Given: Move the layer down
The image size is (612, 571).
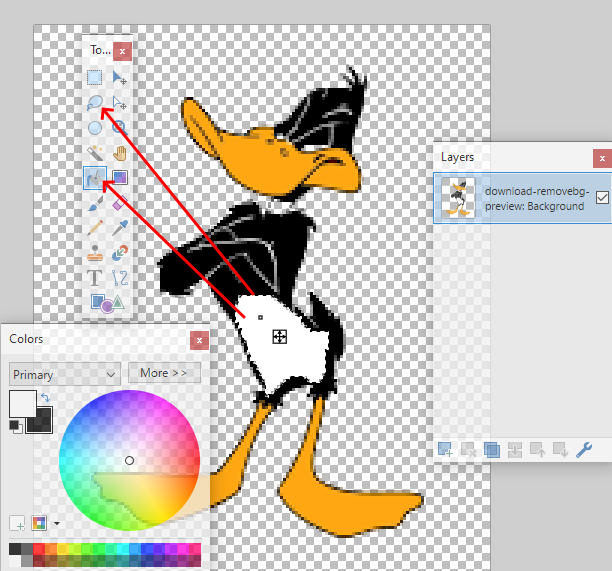Looking at the screenshot, I should [560, 450].
